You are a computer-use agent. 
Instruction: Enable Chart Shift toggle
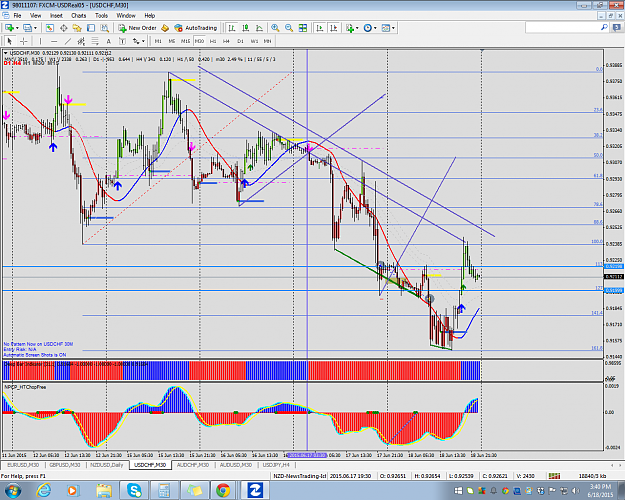334,28
